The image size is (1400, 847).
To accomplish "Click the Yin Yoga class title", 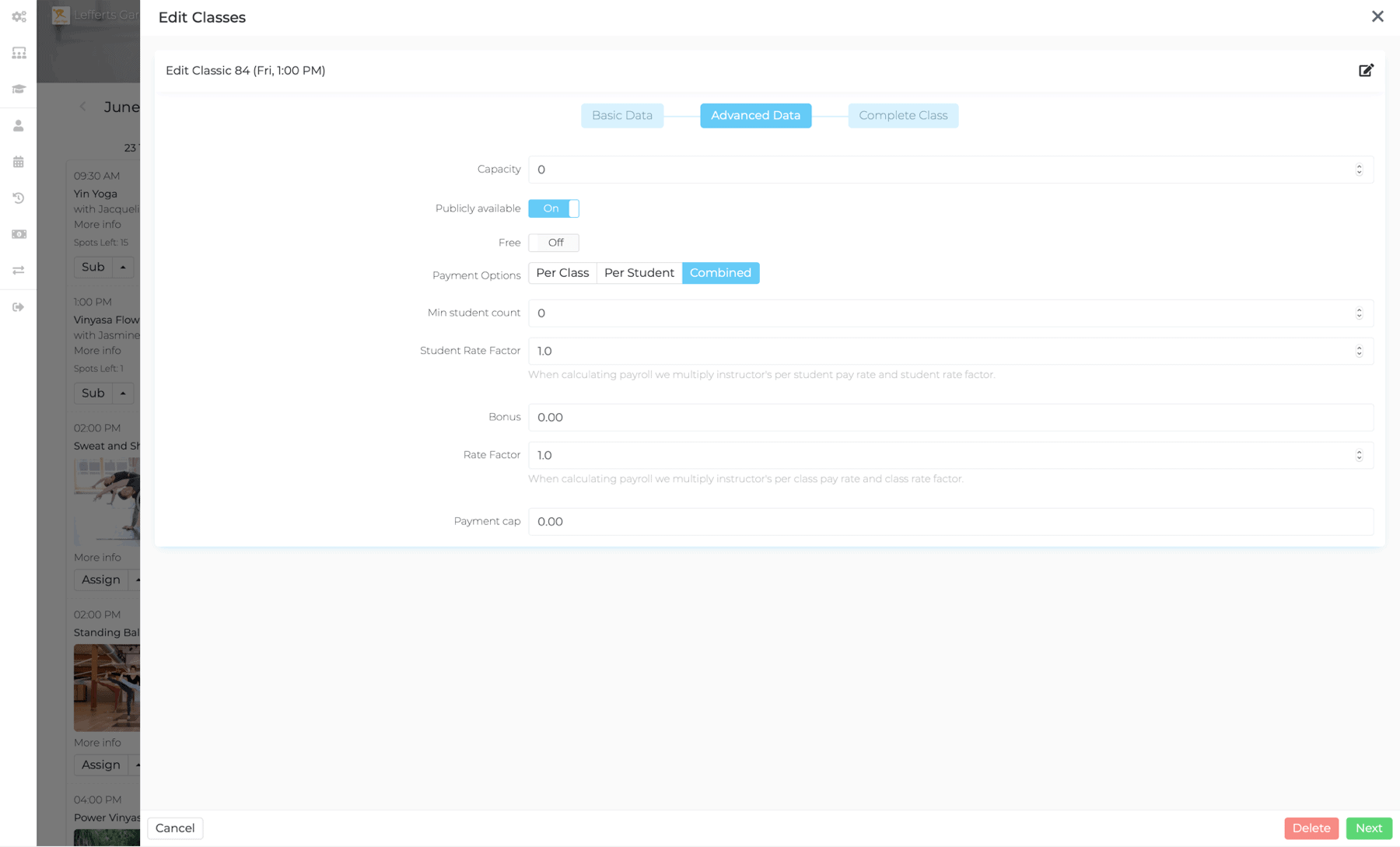I will (x=96, y=194).
